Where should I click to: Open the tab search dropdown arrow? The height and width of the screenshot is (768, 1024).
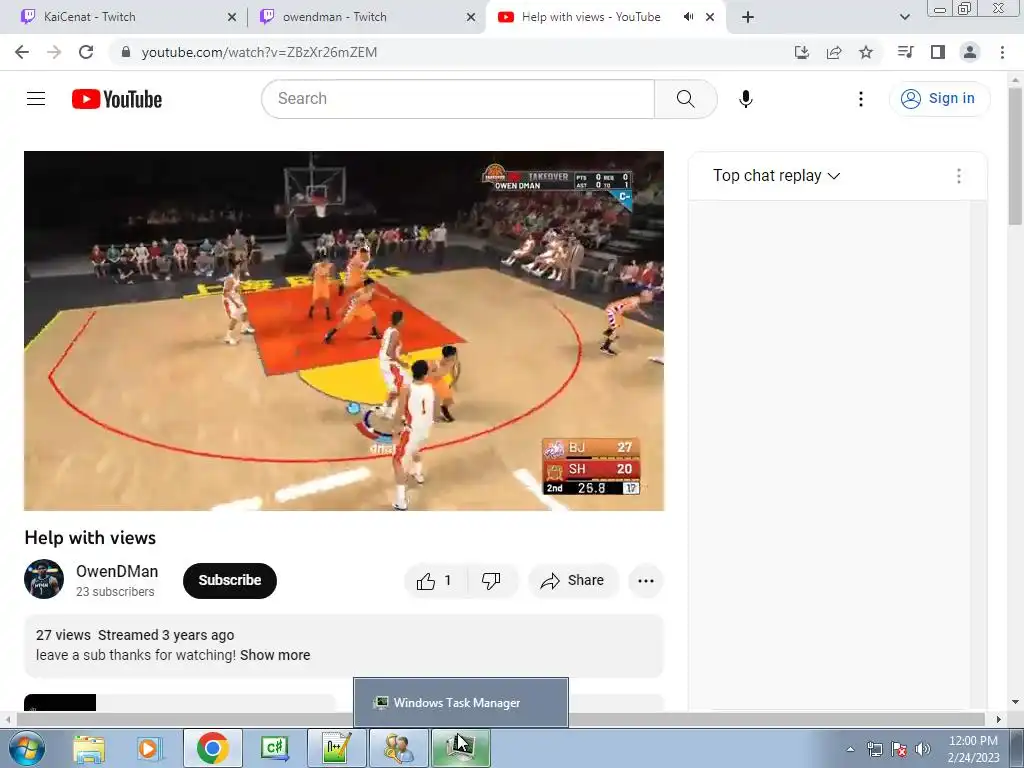click(x=904, y=17)
